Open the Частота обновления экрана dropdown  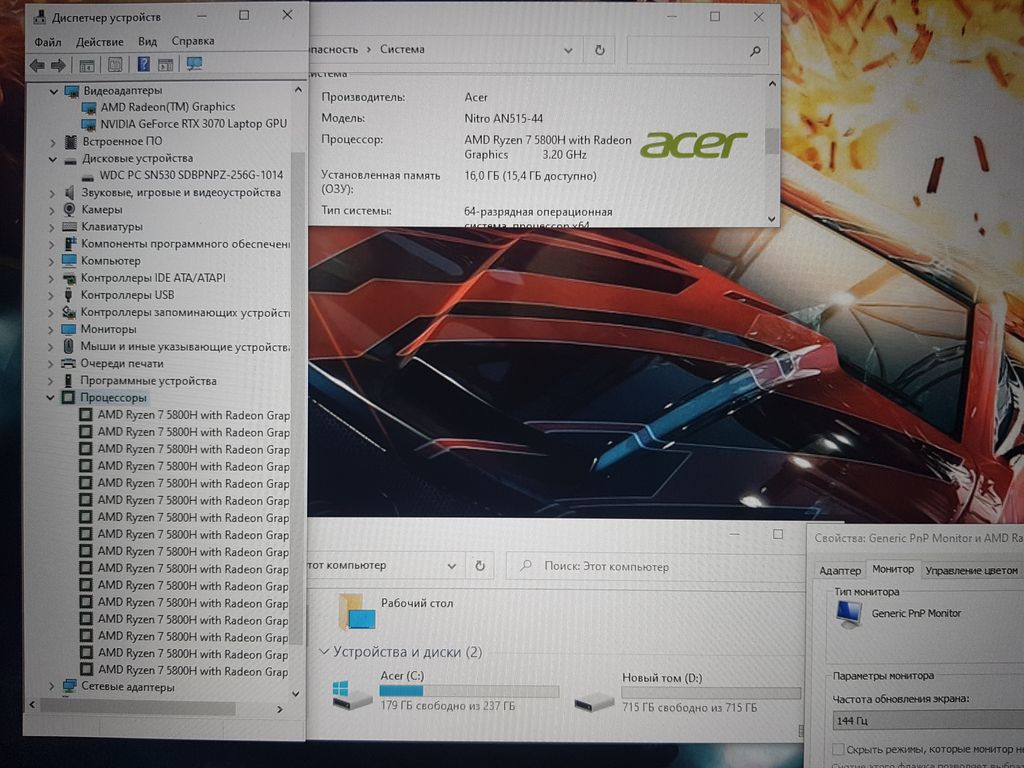(x=925, y=721)
